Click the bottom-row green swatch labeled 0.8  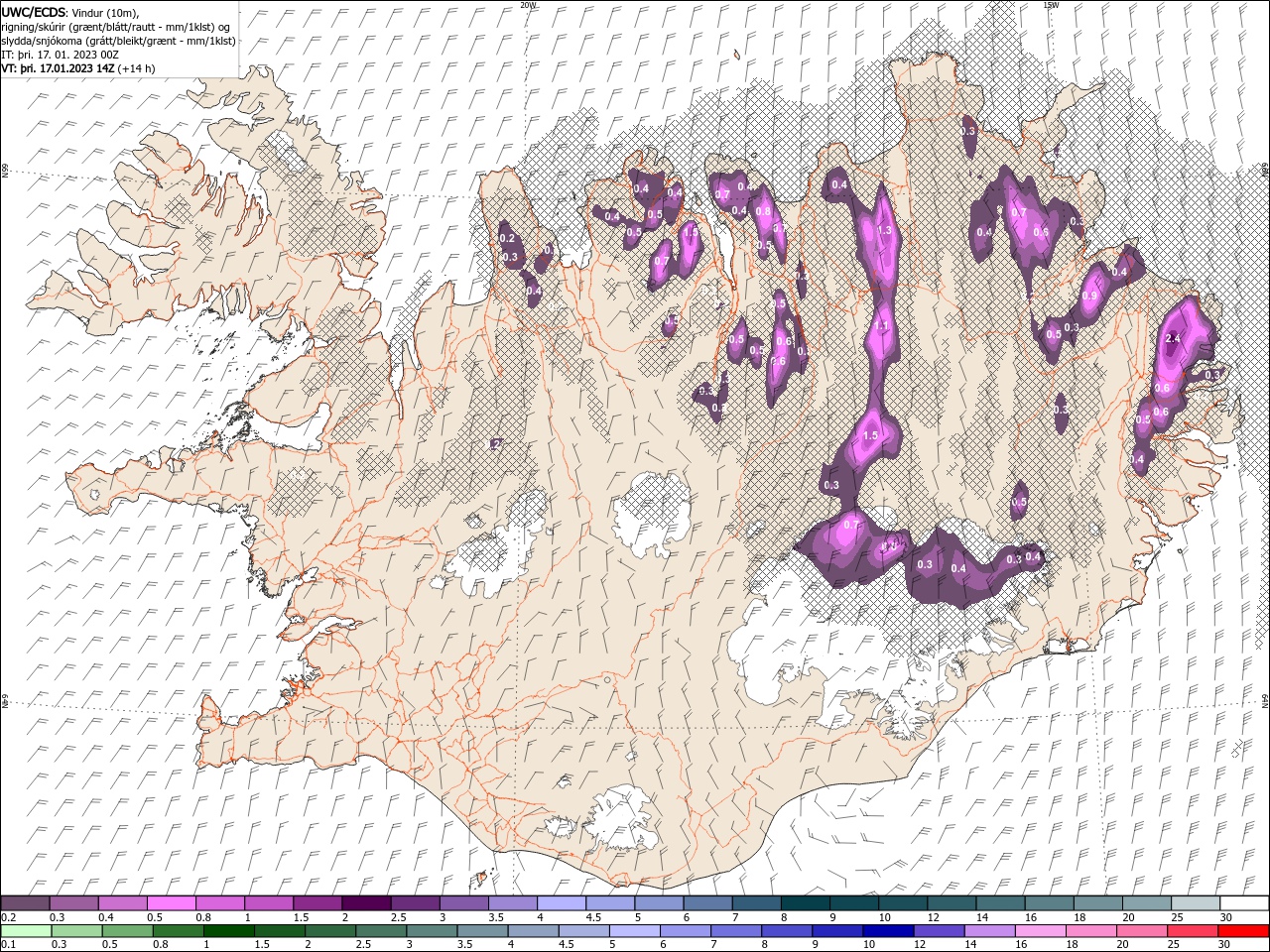pyautogui.click(x=178, y=931)
